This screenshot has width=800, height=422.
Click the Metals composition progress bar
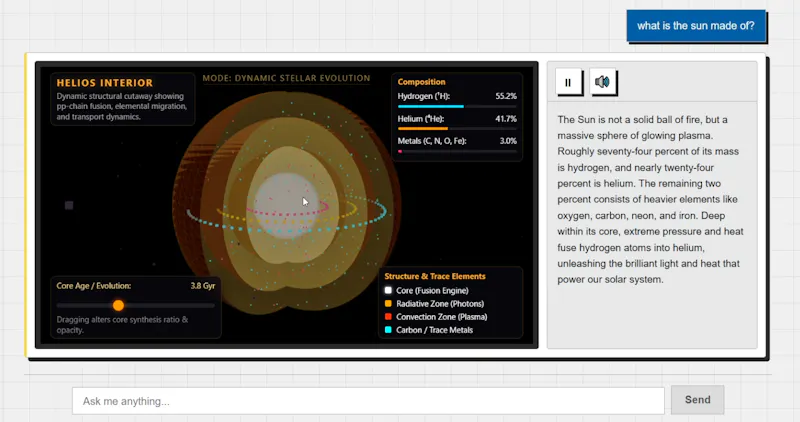click(x=457, y=152)
